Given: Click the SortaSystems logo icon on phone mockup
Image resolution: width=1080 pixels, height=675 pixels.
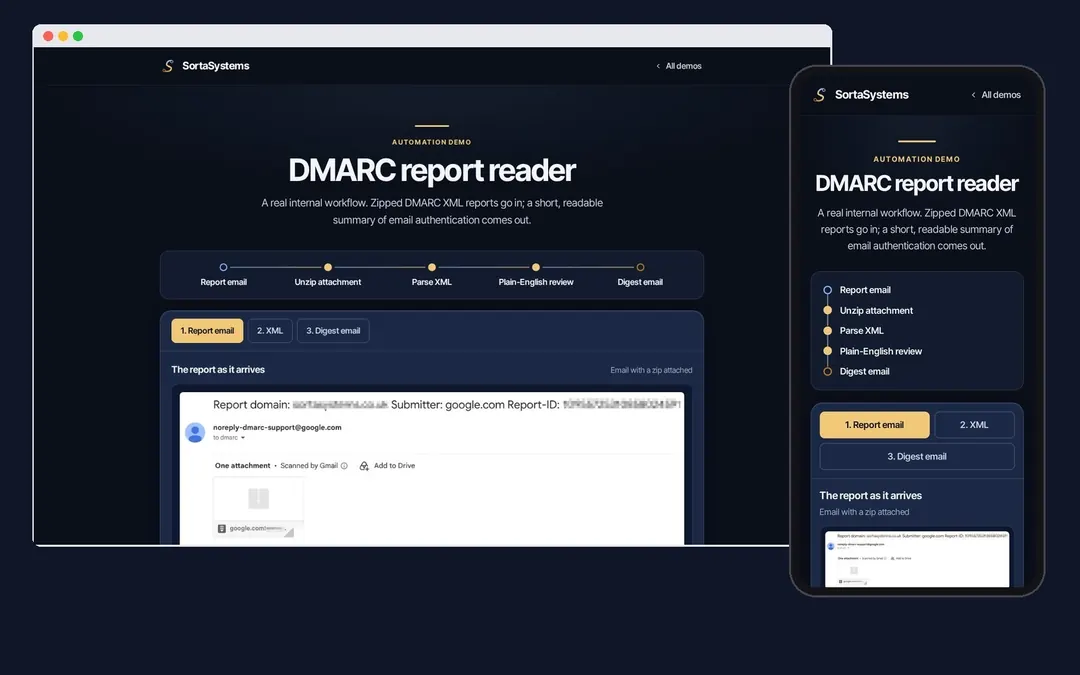Looking at the screenshot, I should coord(820,95).
